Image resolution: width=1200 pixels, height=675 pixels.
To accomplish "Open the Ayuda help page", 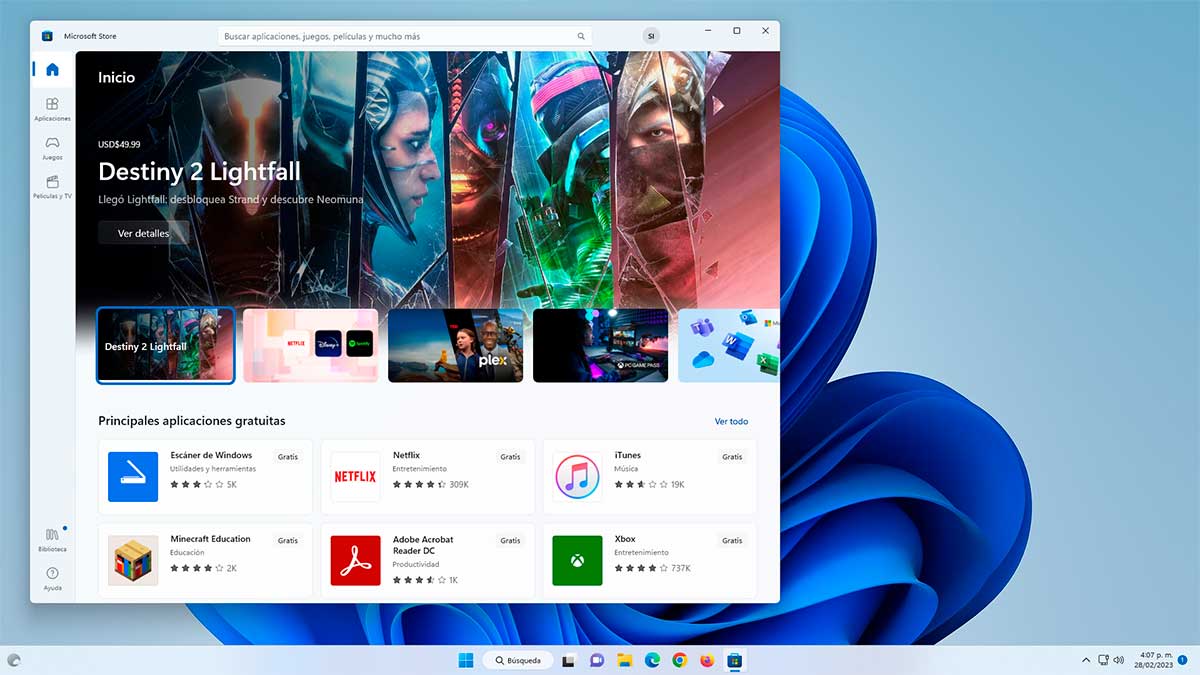I will point(52,579).
